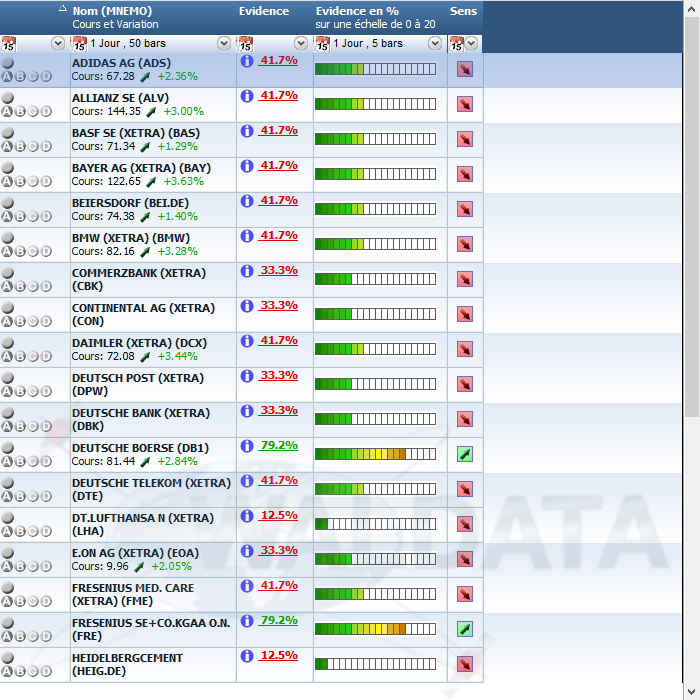Toggle list D for BAYER AG
The image size is (700, 700).
point(46,181)
